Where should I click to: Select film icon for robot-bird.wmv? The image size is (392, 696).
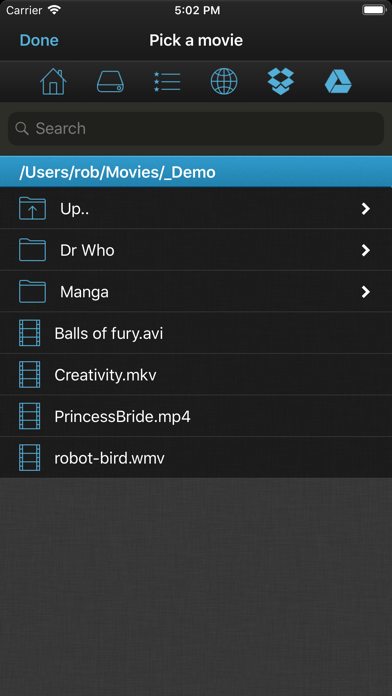pos(30,458)
